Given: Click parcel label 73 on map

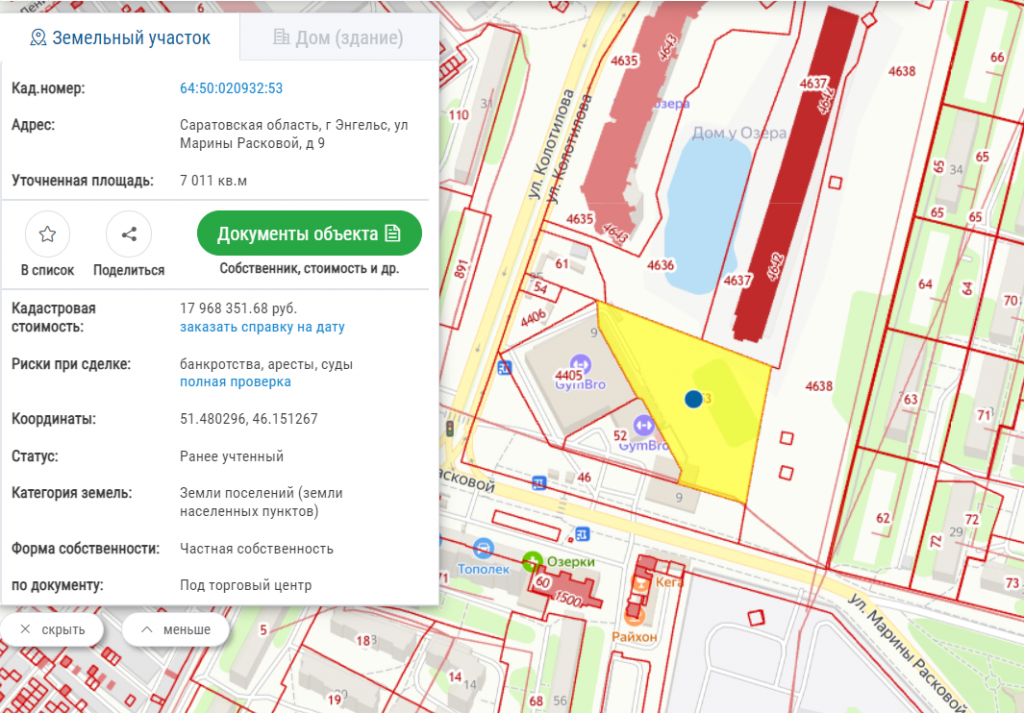Looking at the screenshot, I should 1012,583.
